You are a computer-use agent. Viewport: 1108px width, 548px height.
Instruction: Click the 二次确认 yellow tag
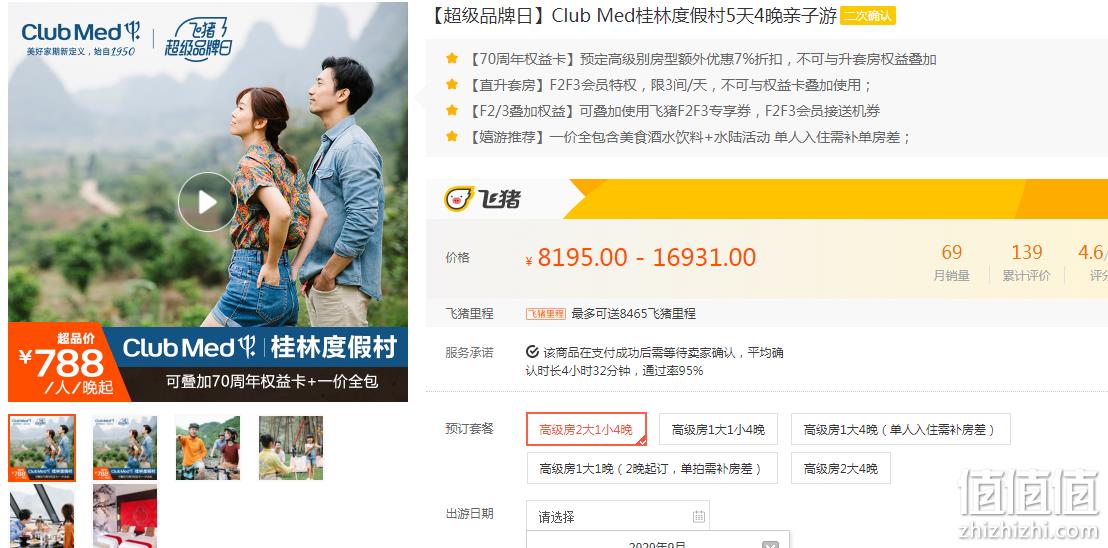[868, 16]
